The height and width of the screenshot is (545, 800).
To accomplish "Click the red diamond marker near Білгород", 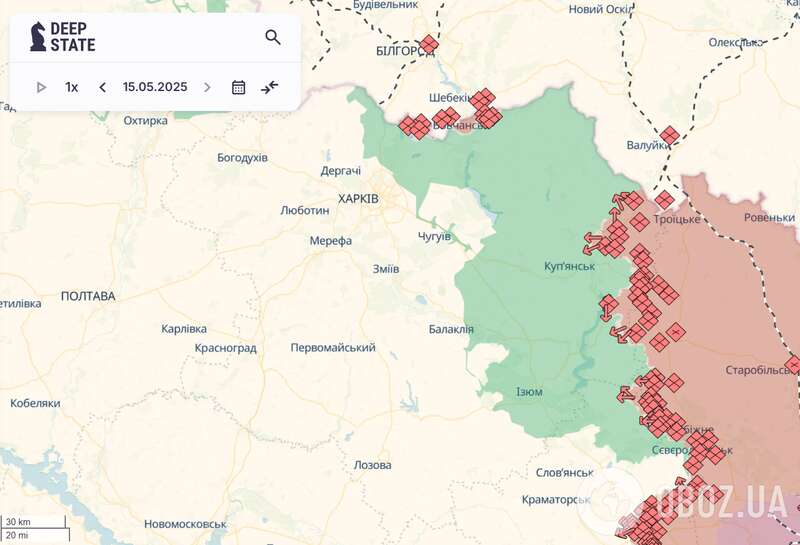I will [x=429, y=44].
